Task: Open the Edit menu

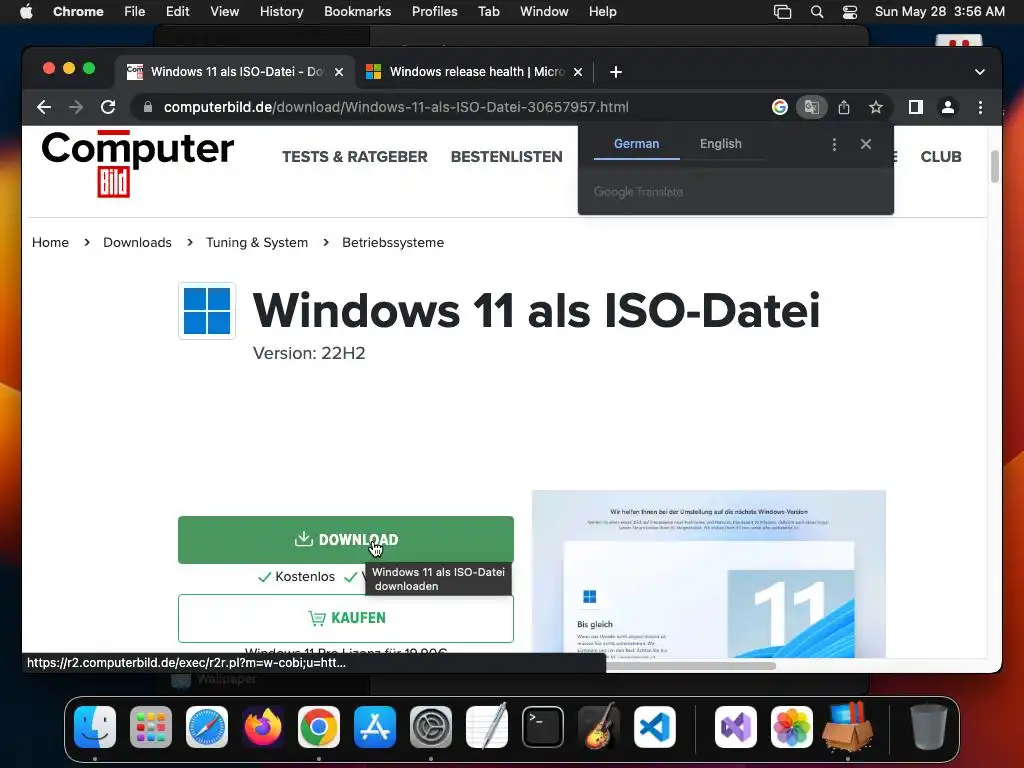Action: pyautogui.click(x=177, y=12)
